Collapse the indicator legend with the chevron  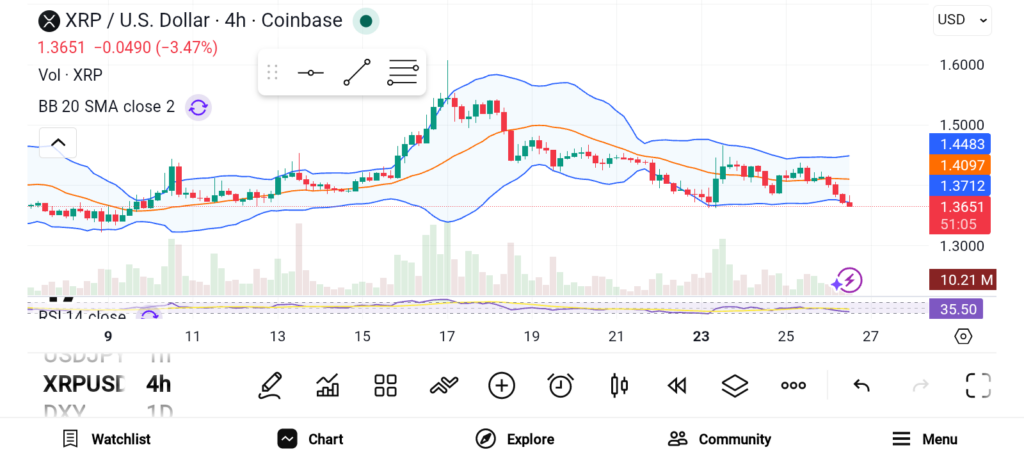click(58, 143)
